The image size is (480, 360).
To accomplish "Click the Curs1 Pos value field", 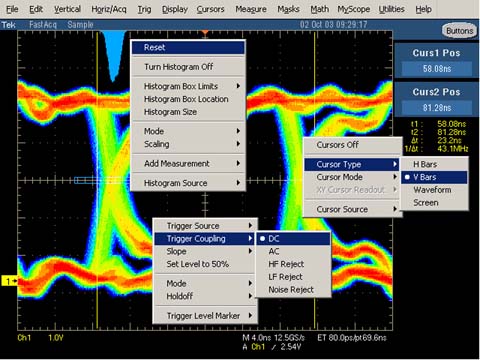I will [x=437, y=69].
